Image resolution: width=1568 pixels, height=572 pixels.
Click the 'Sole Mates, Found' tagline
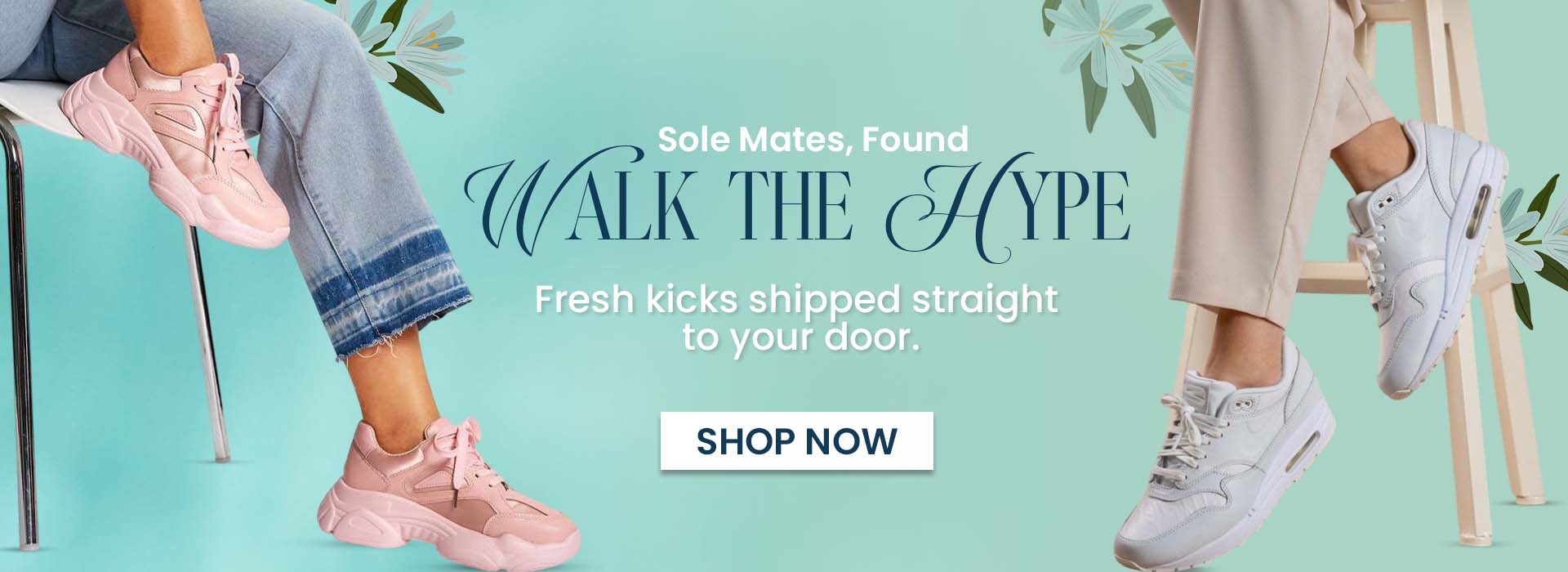point(813,139)
